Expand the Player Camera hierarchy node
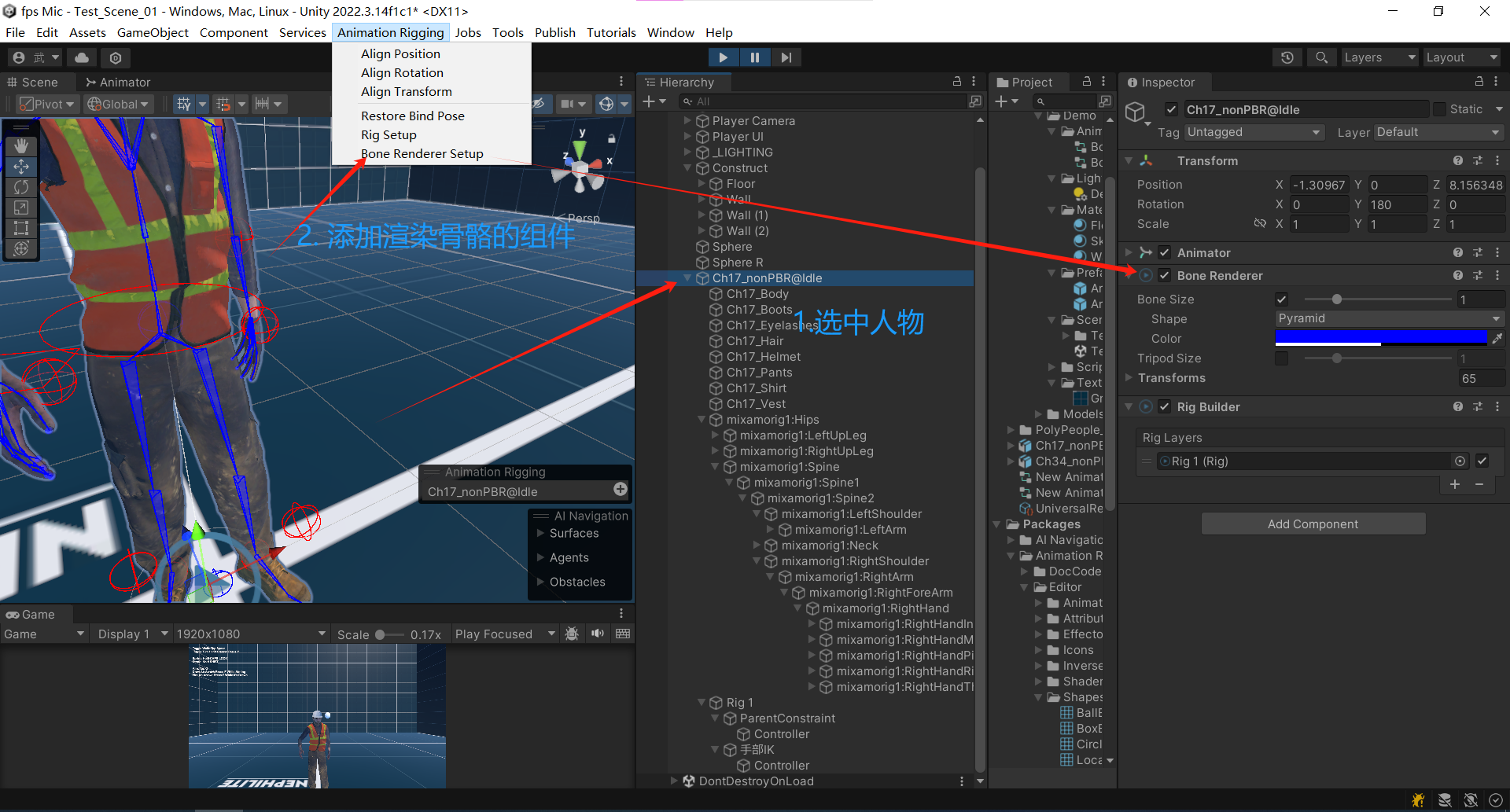 [688, 121]
